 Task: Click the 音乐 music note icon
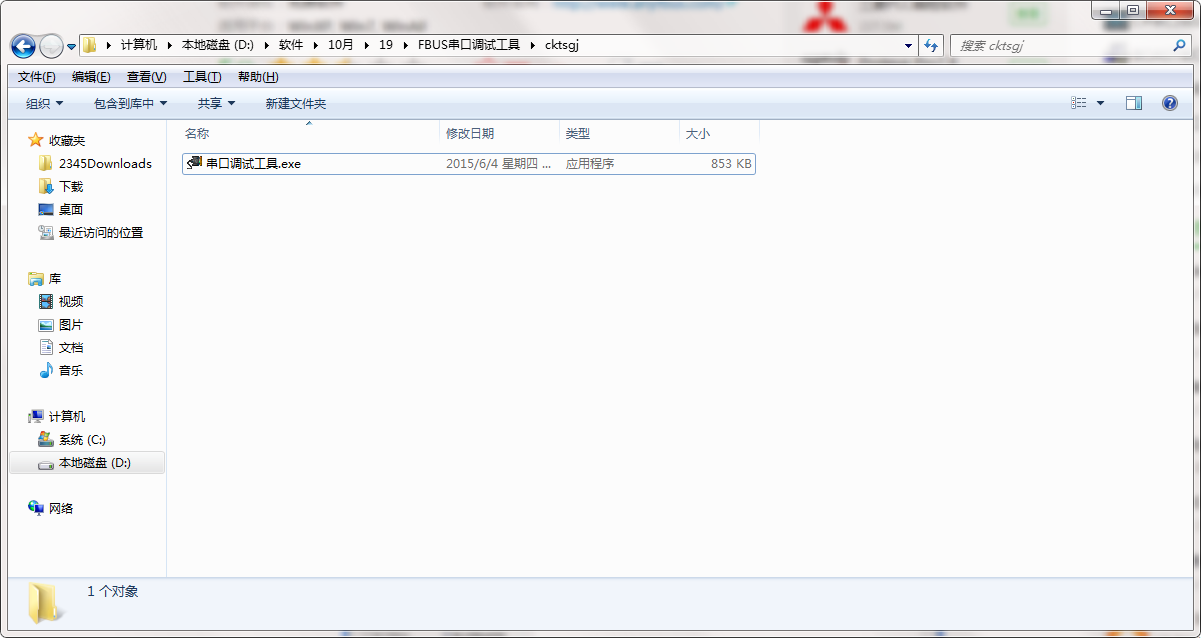click(45, 370)
